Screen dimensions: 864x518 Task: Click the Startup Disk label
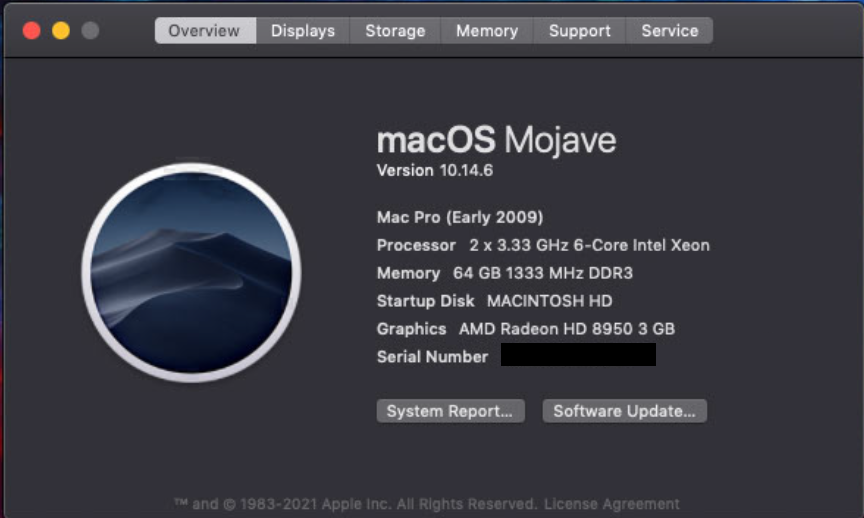(425, 301)
